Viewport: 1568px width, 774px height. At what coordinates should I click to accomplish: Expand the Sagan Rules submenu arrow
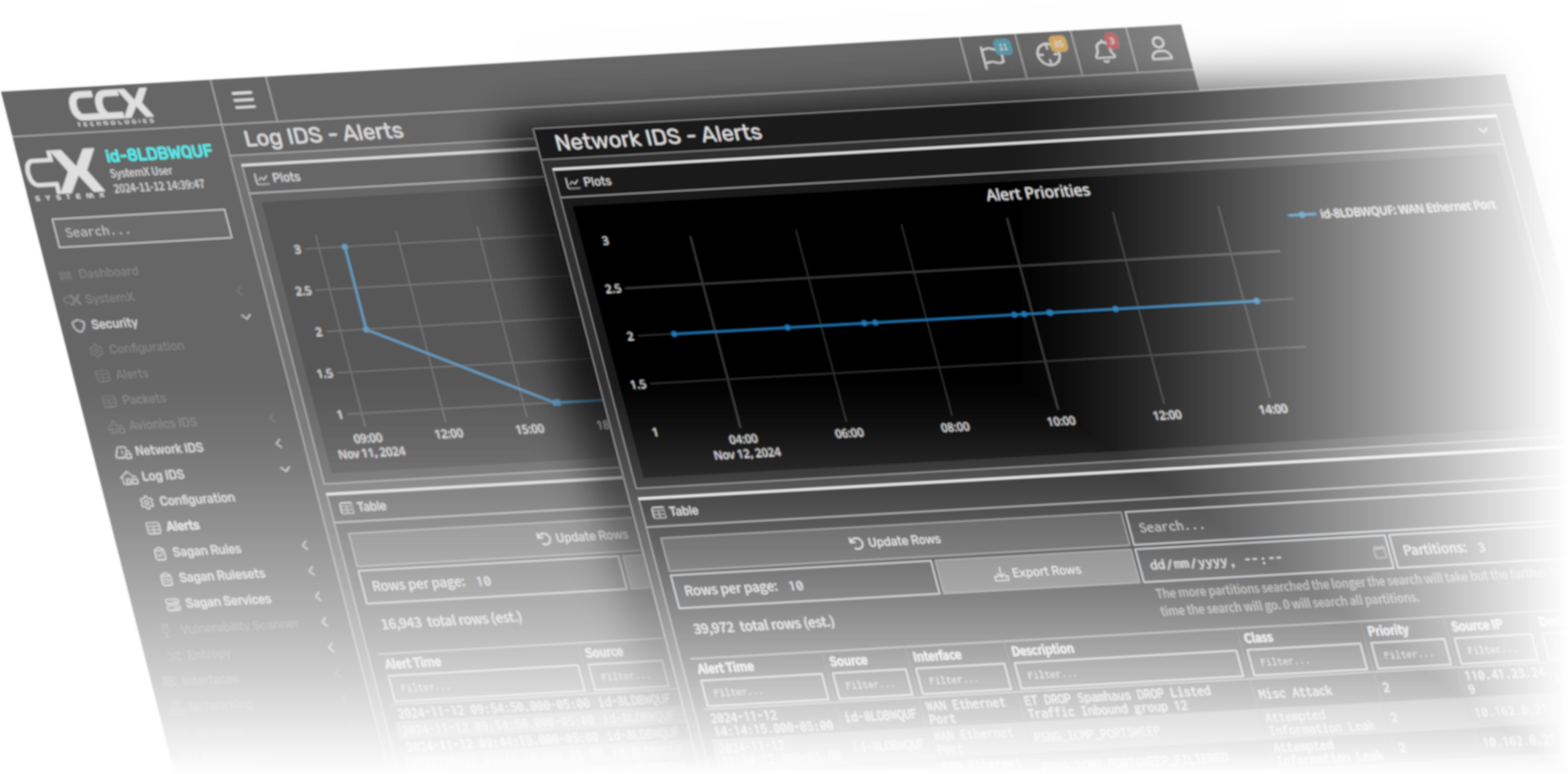[304, 546]
